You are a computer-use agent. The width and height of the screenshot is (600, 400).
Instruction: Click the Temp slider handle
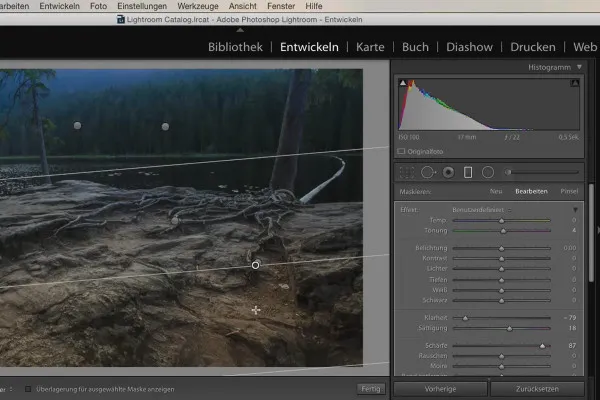coord(502,221)
